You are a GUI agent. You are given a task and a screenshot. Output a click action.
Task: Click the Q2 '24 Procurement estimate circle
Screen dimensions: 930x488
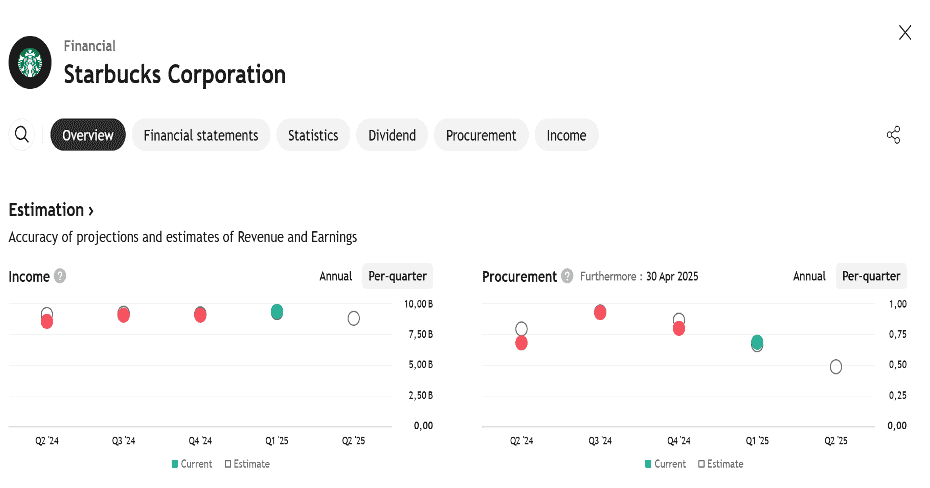click(521, 328)
